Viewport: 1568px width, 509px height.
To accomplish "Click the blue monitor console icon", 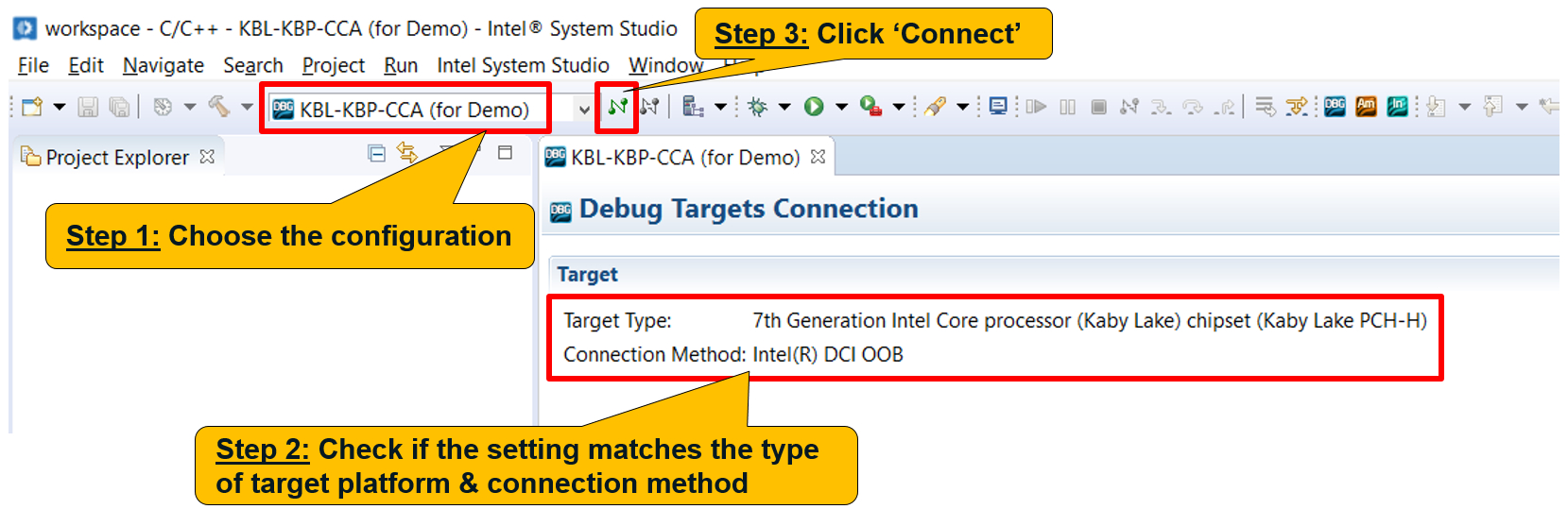I will click(x=998, y=106).
